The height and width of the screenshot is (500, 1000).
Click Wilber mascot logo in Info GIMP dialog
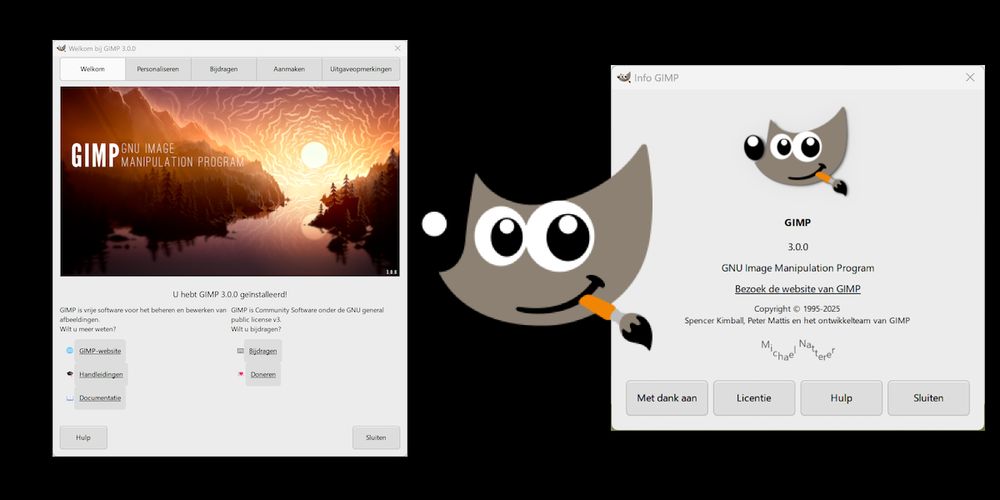(797, 152)
